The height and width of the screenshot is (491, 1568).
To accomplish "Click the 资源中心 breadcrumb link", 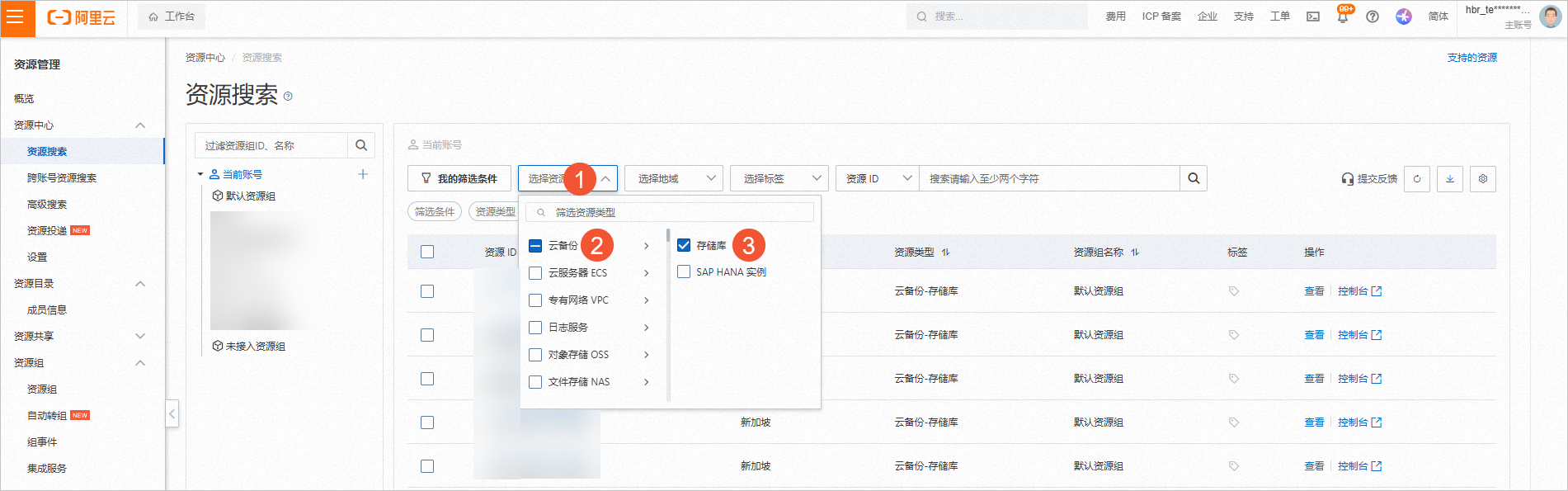I will coord(205,58).
